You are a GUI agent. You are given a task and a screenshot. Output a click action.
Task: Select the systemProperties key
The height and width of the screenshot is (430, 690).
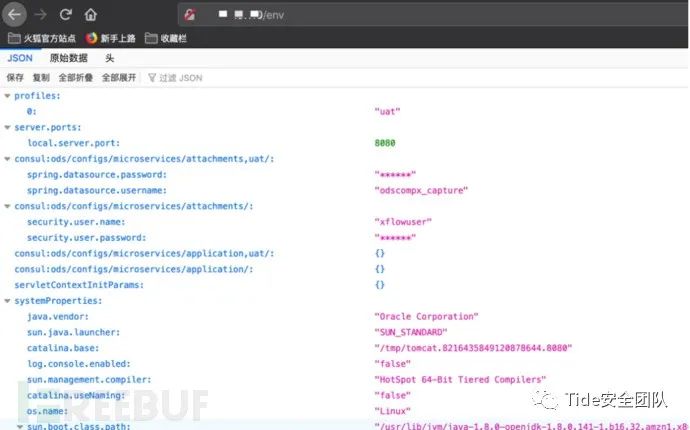coord(58,301)
